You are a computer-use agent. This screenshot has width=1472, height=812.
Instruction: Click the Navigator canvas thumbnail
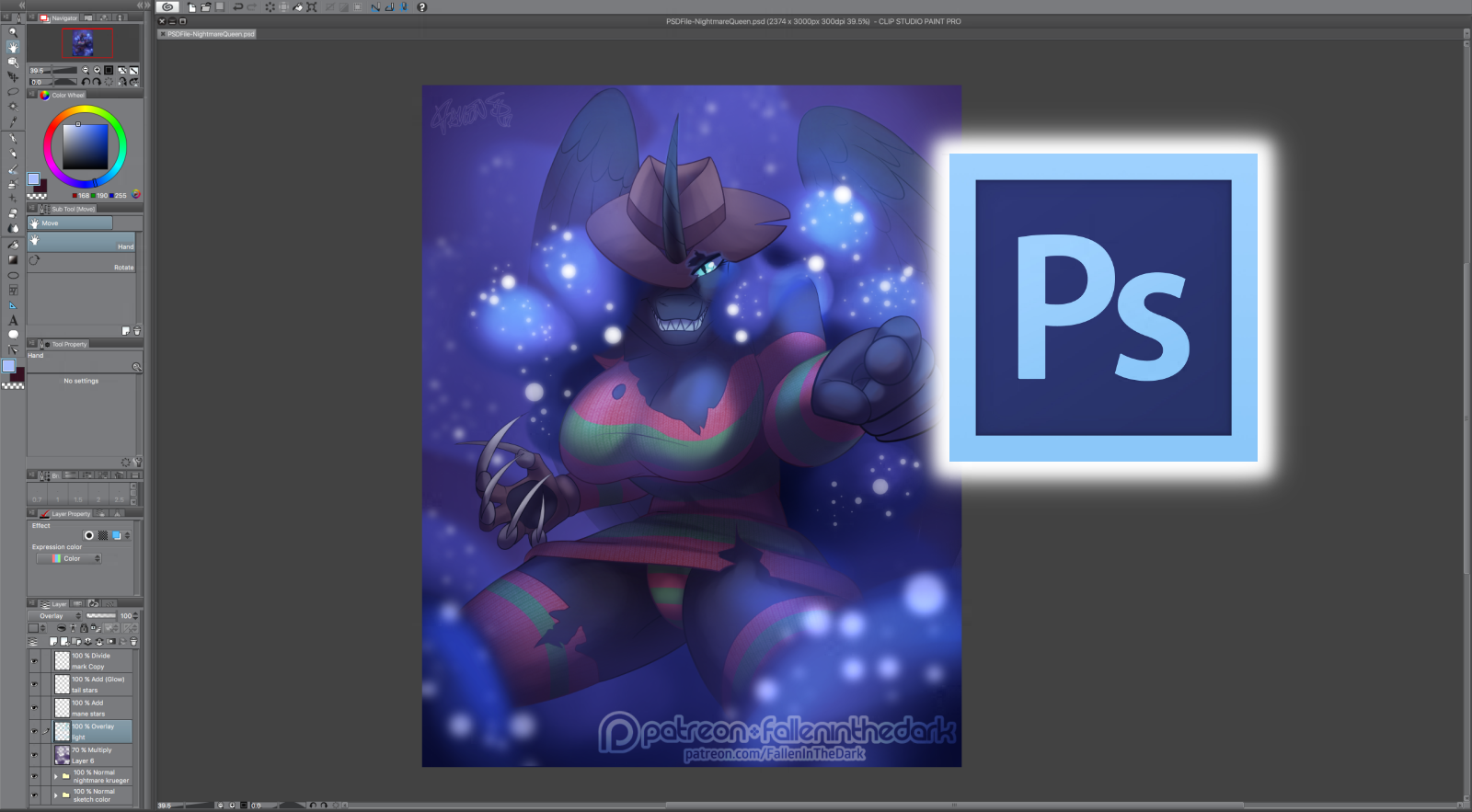pyautogui.click(x=84, y=43)
